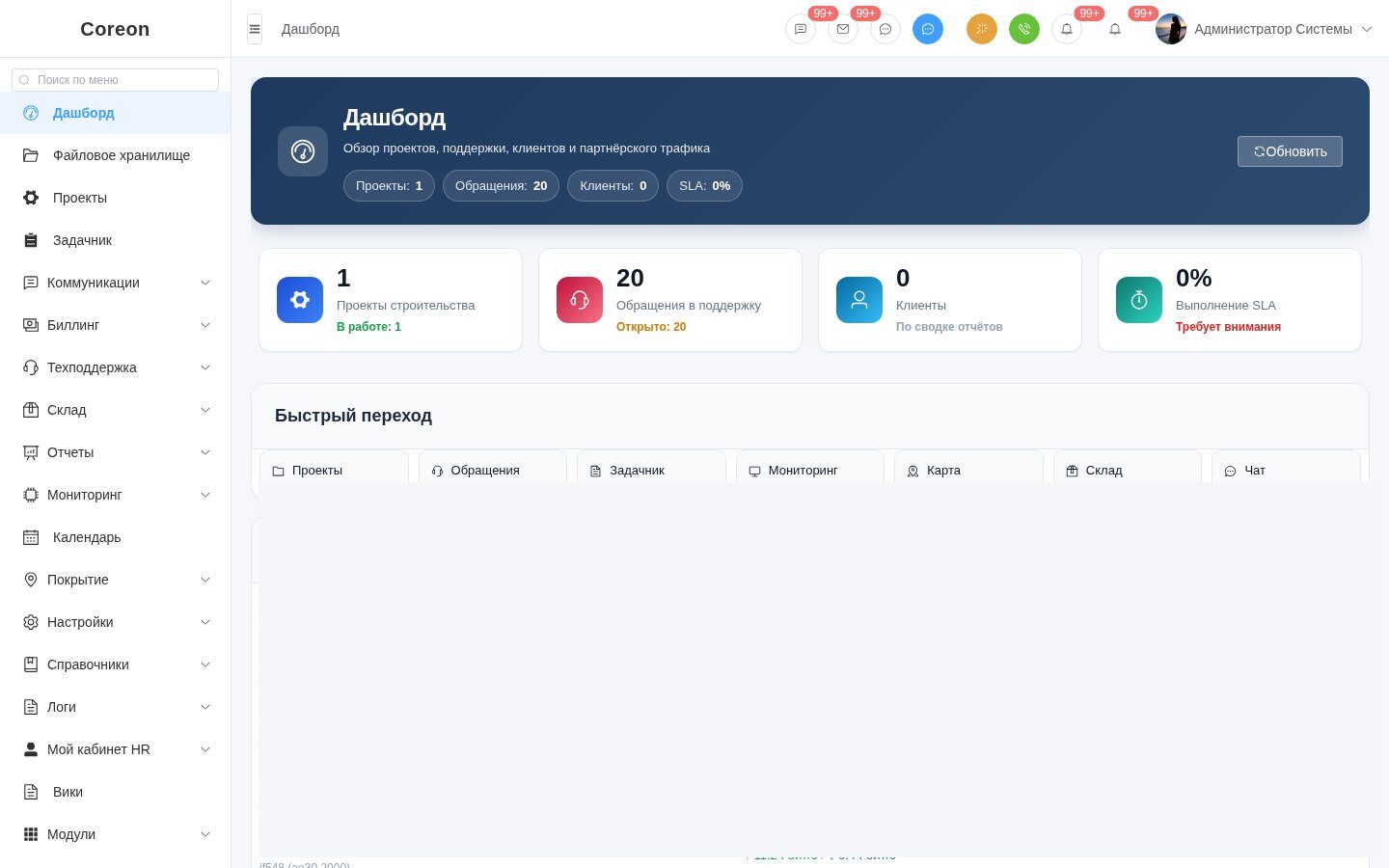Open the Задачник quick-access shortcut

click(x=651, y=468)
